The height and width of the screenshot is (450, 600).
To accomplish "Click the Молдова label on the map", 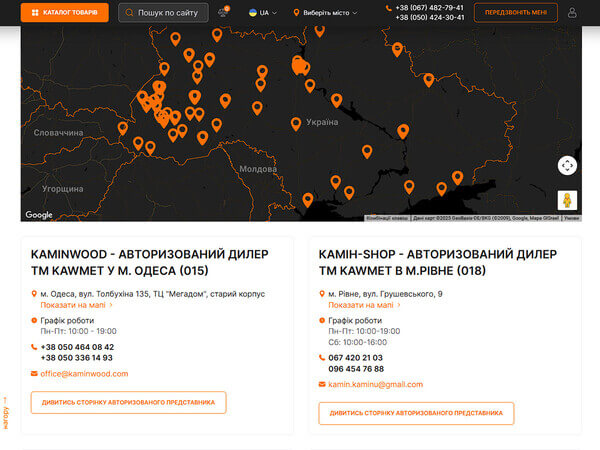I will pos(258,169).
